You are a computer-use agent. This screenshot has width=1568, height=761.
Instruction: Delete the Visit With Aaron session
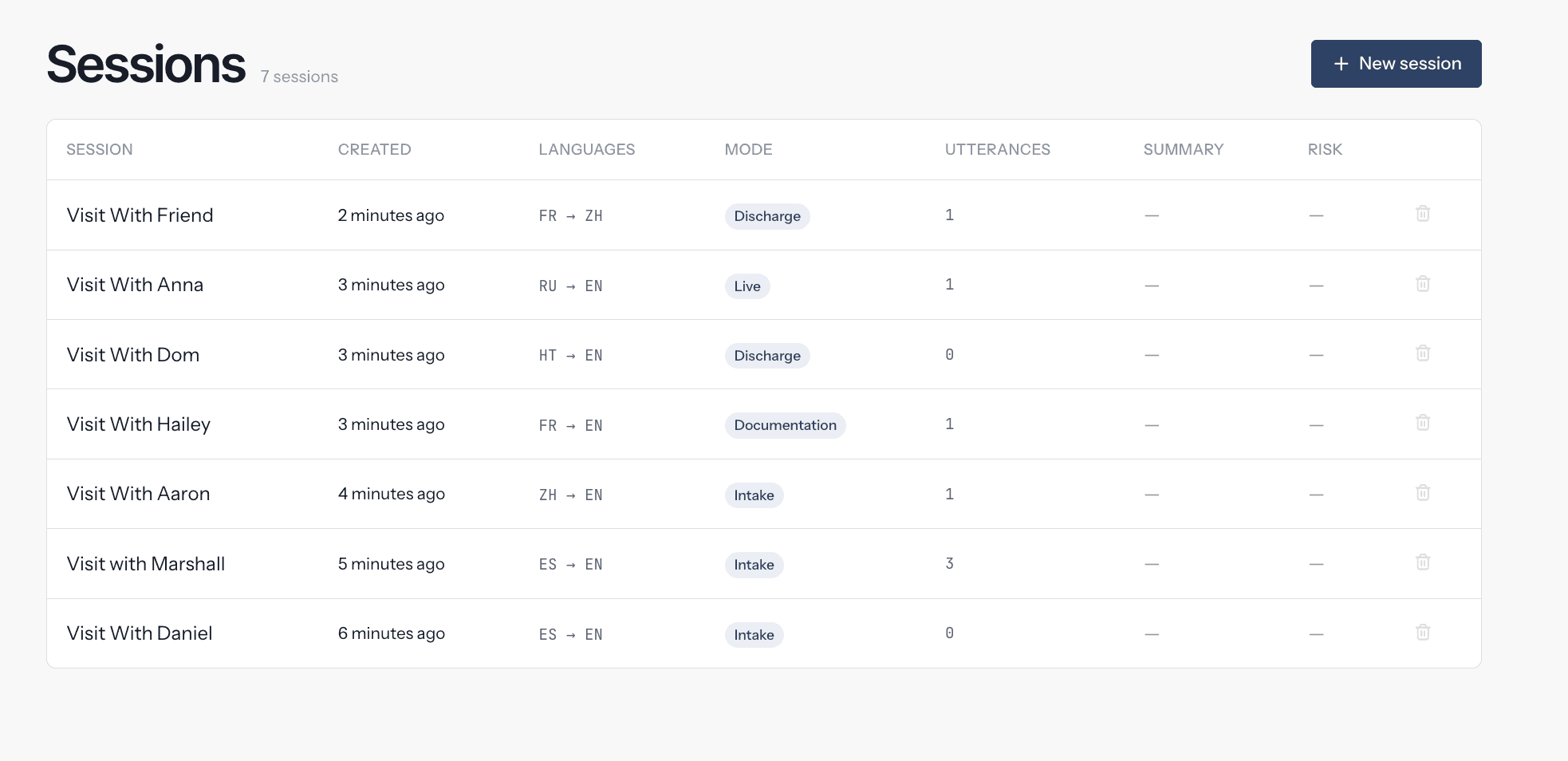tap(1423, 493)
